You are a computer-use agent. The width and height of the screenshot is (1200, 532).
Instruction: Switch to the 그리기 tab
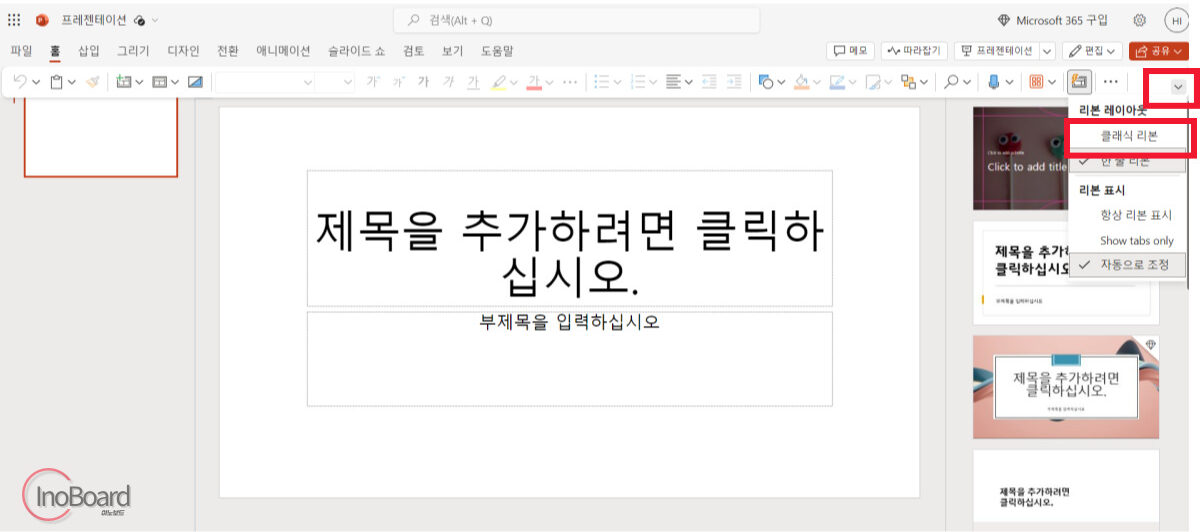(x=133, y=50)
